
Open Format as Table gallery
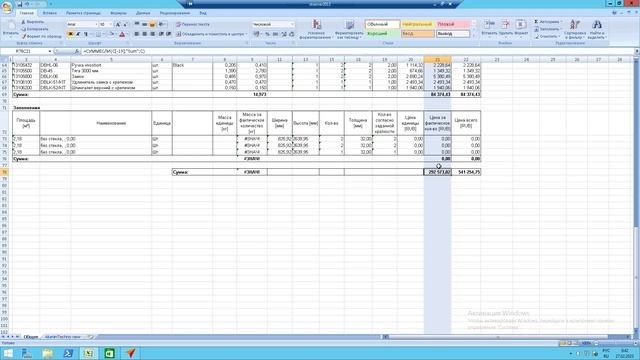tap(349, 29)
